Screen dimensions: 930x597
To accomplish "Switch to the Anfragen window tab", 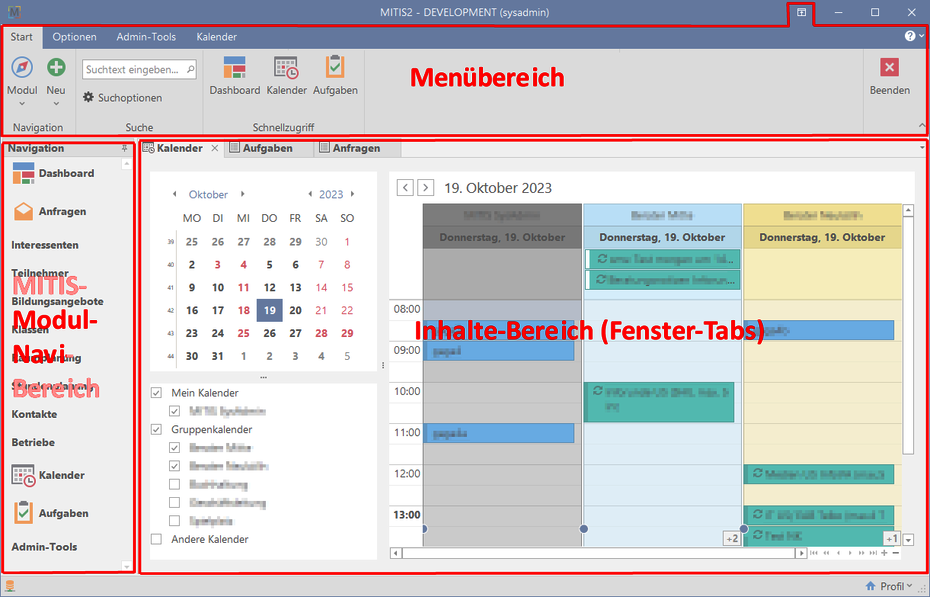I will [x=356, y=148].
